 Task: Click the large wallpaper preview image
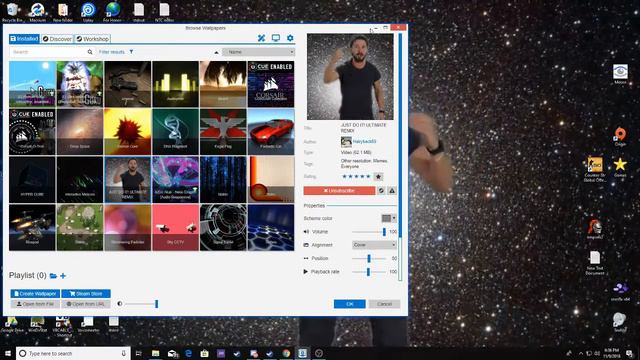[350, 77]
